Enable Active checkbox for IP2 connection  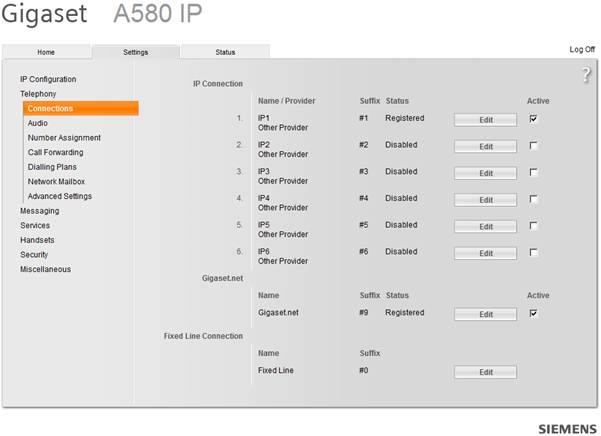(533, 146)
